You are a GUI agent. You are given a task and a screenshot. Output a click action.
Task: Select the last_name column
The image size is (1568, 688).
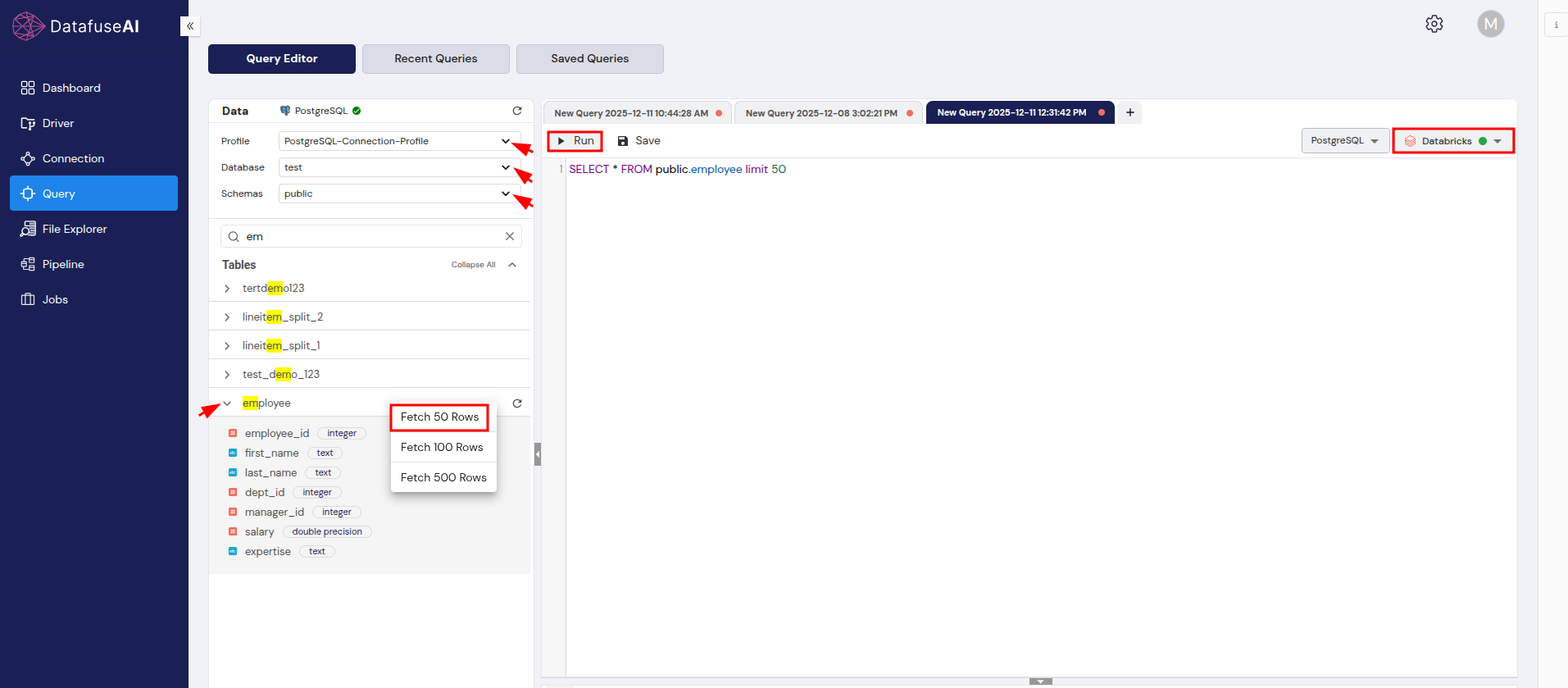click(x=270, y=472)
